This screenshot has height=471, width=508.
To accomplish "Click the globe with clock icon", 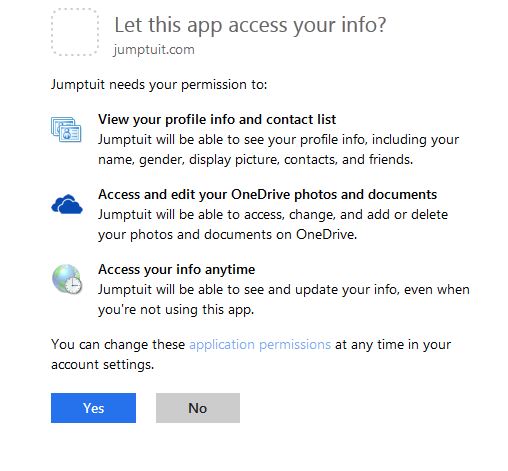I will click(x=67, y=279).
